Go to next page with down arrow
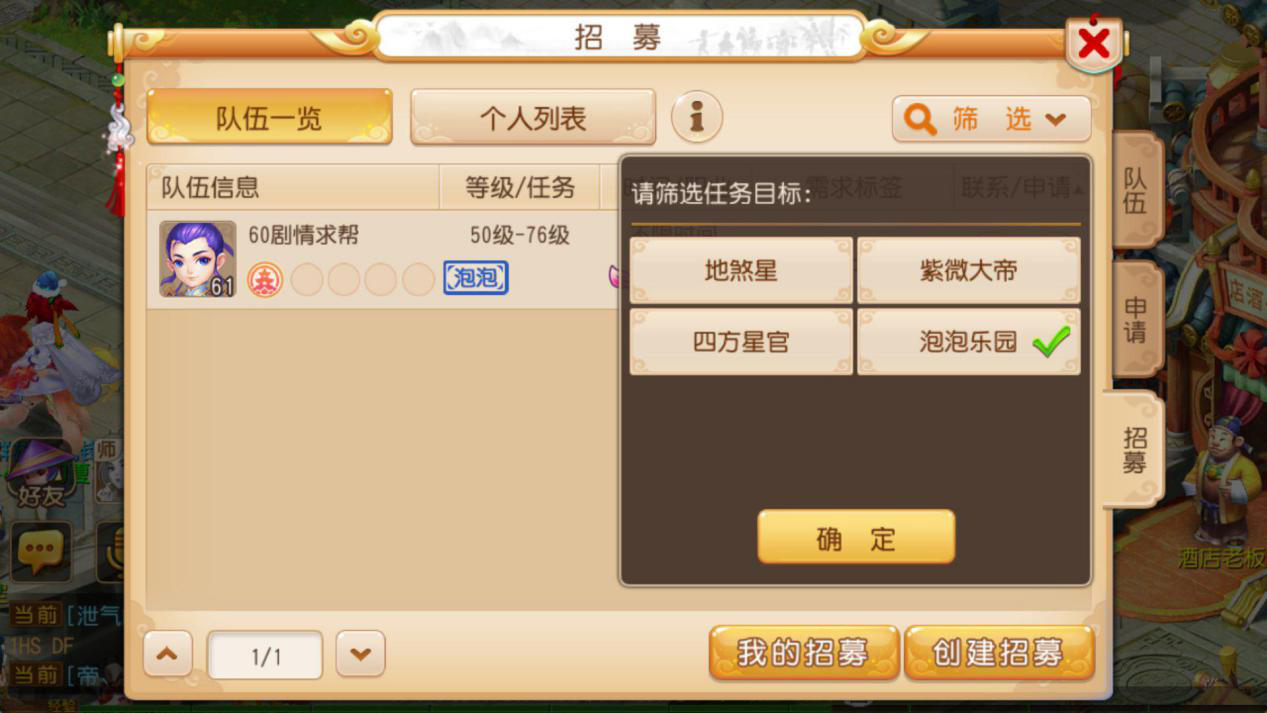 [x=361, y=655]
